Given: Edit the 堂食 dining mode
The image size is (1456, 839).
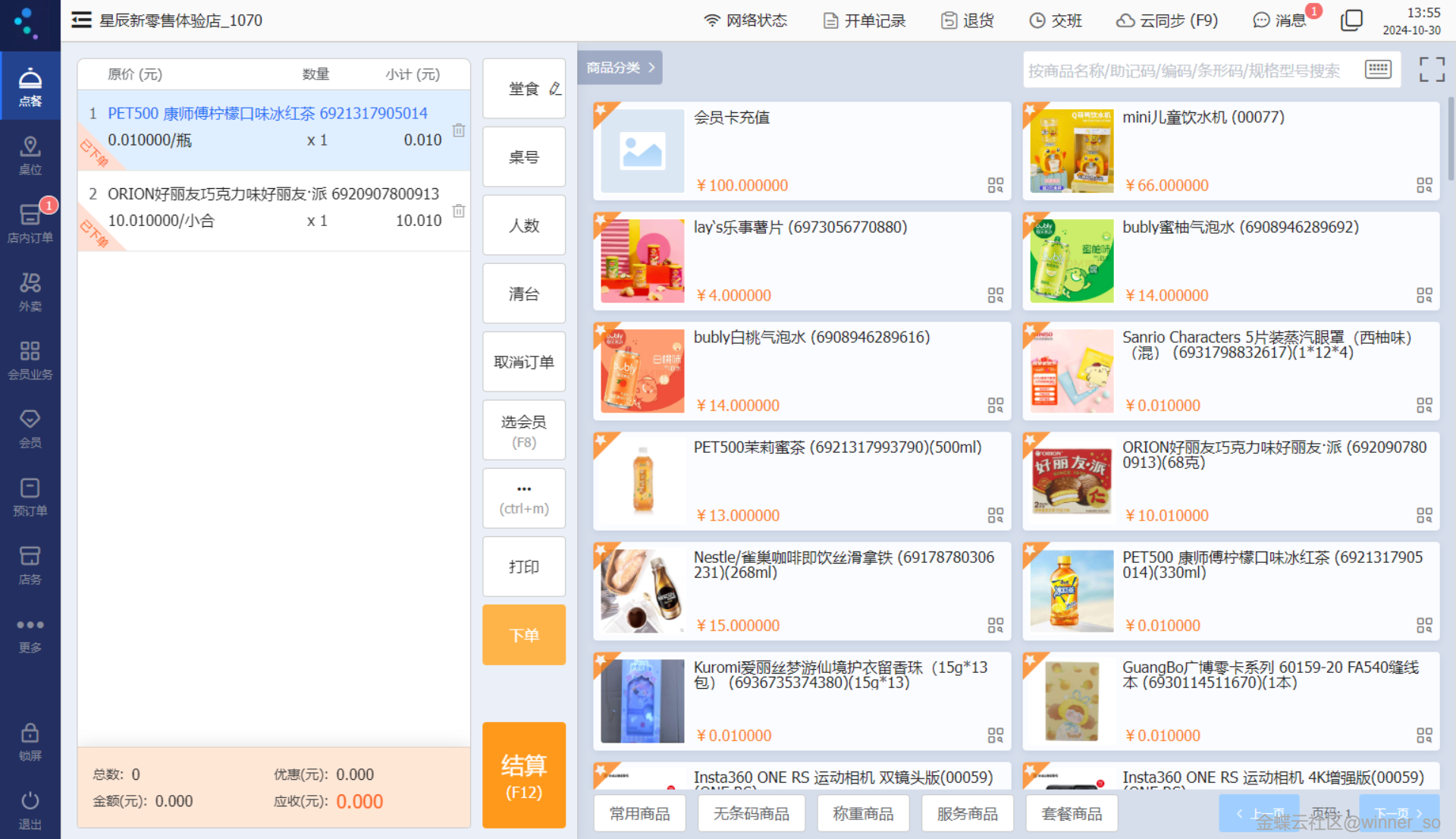Looking at the screenshot, I should click(x=524, y=89).
